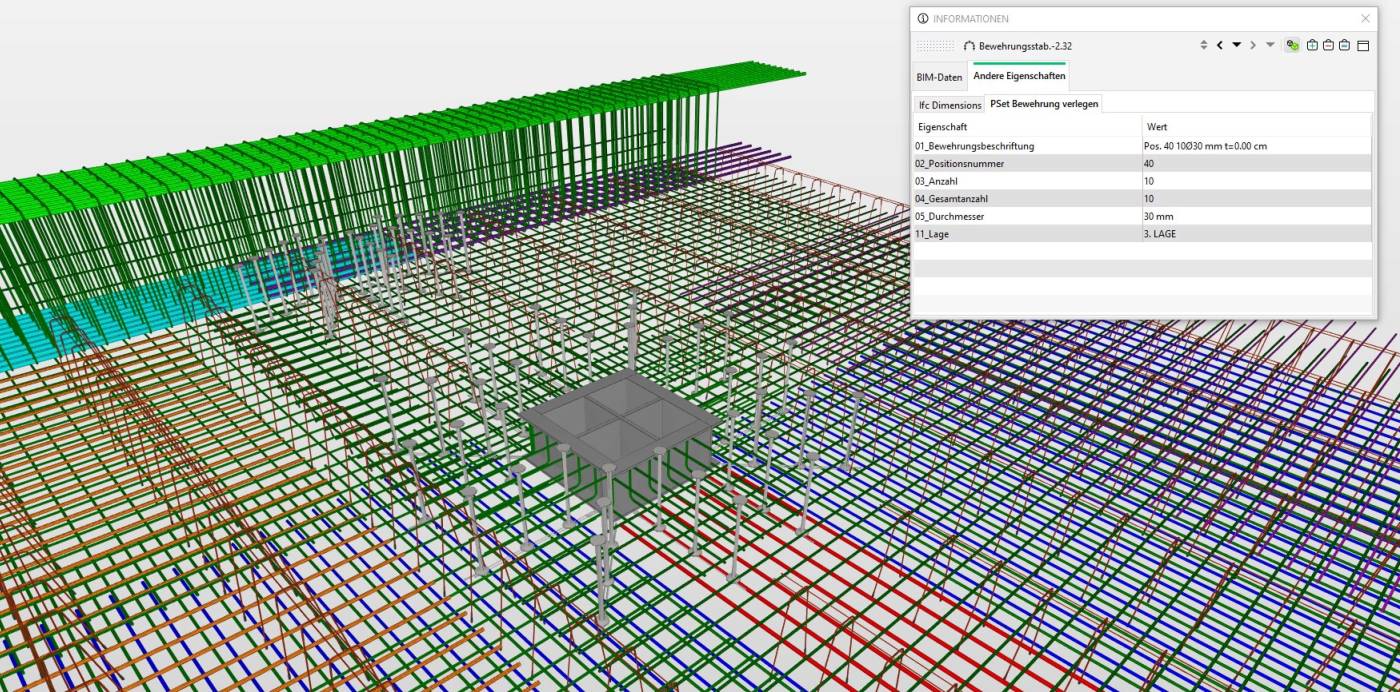1400x692 pixels.
Task: Go to previous element with left arrow
Action: pos(1220,45)
